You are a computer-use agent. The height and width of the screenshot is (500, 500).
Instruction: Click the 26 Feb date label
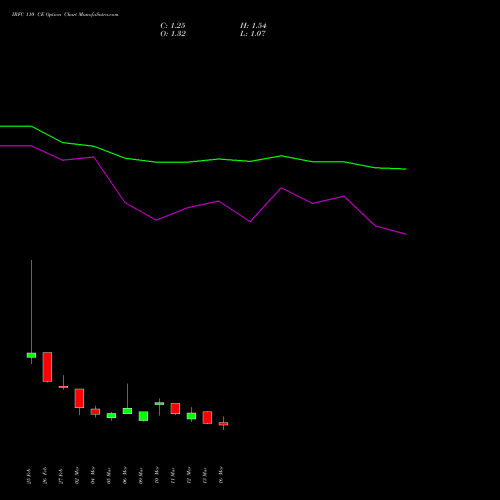[45, 475]
